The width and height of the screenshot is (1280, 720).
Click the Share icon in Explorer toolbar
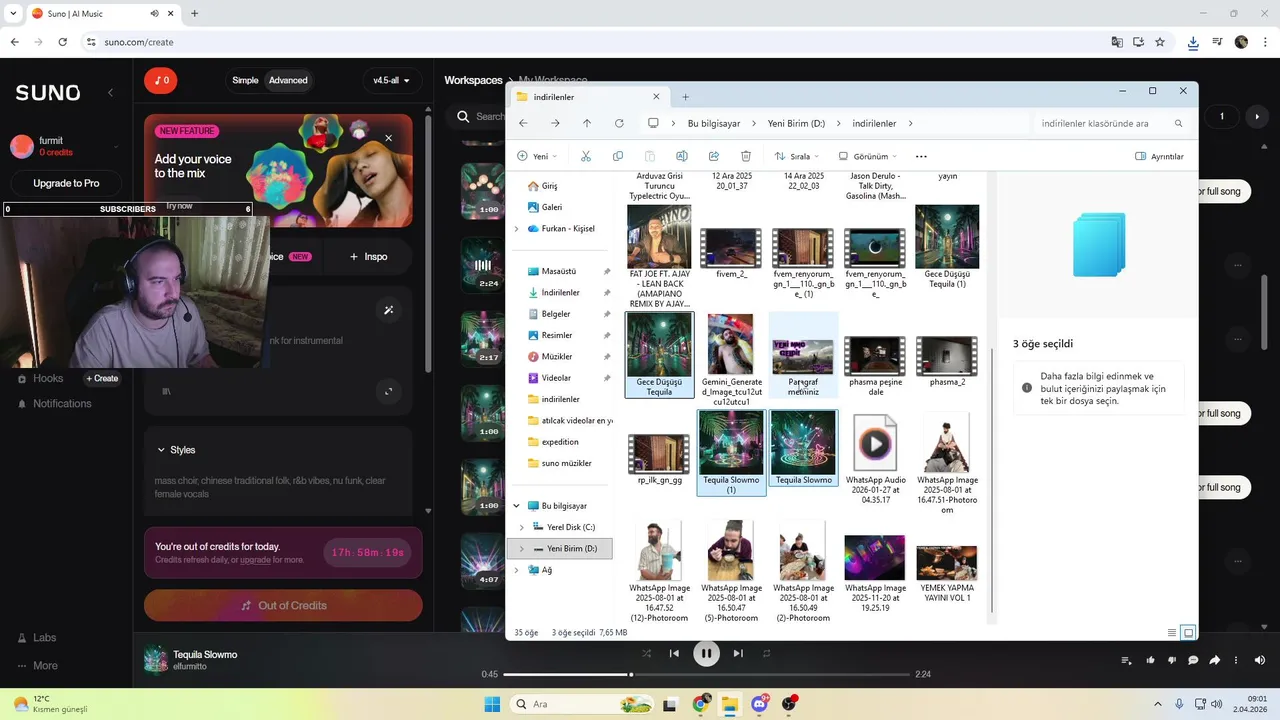click(x=714, y=156)
